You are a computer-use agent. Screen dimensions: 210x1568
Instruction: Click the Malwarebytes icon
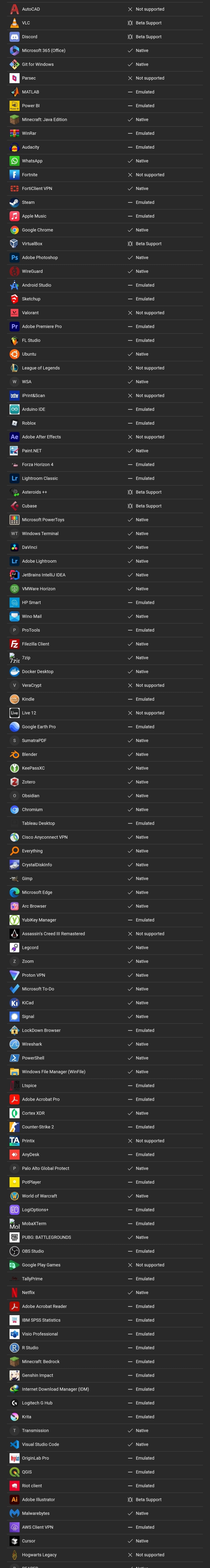[15, 1513]
